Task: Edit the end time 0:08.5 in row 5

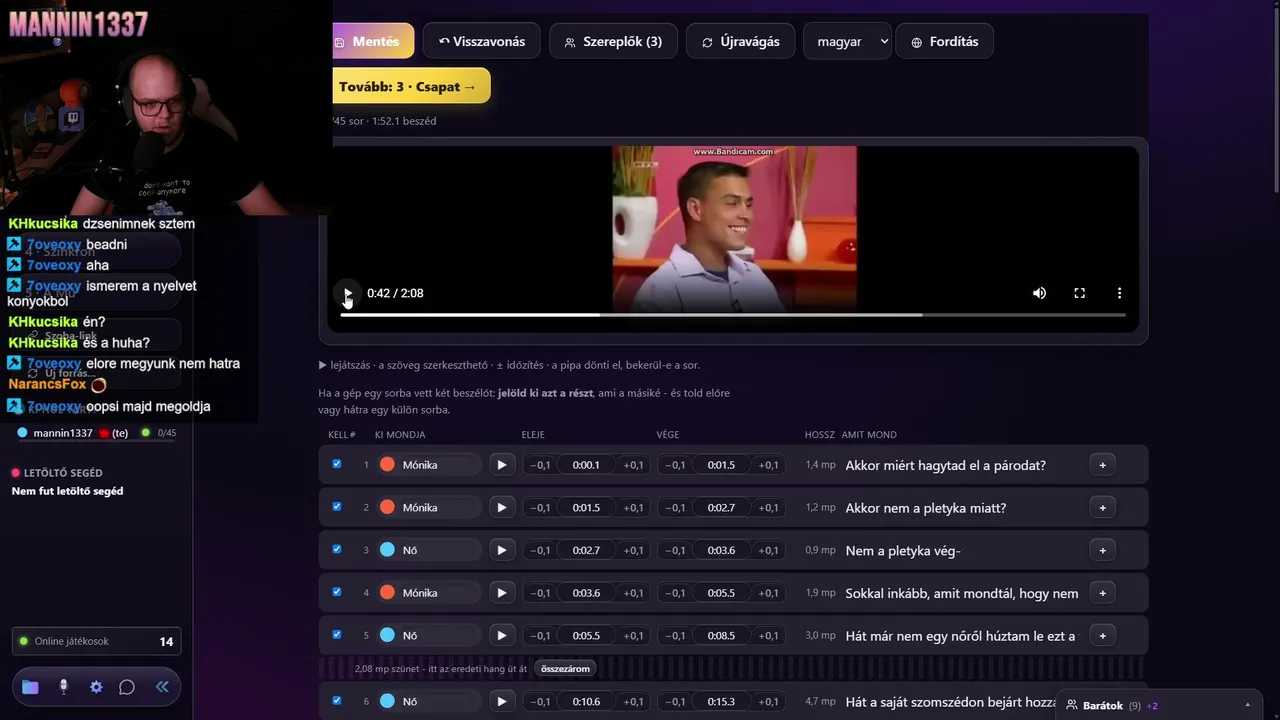Action: pyautogui.click(x=722, y=635)
